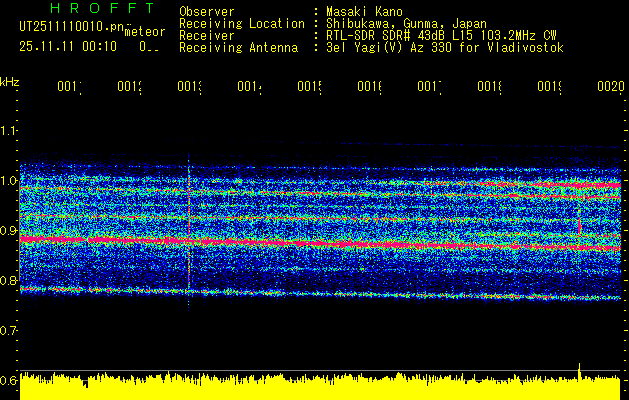Viewport: 629px width, 400px height.
Task: Click the full-height vertical noise burst line in the spectrogram
Action: click(x=189, y=231)
